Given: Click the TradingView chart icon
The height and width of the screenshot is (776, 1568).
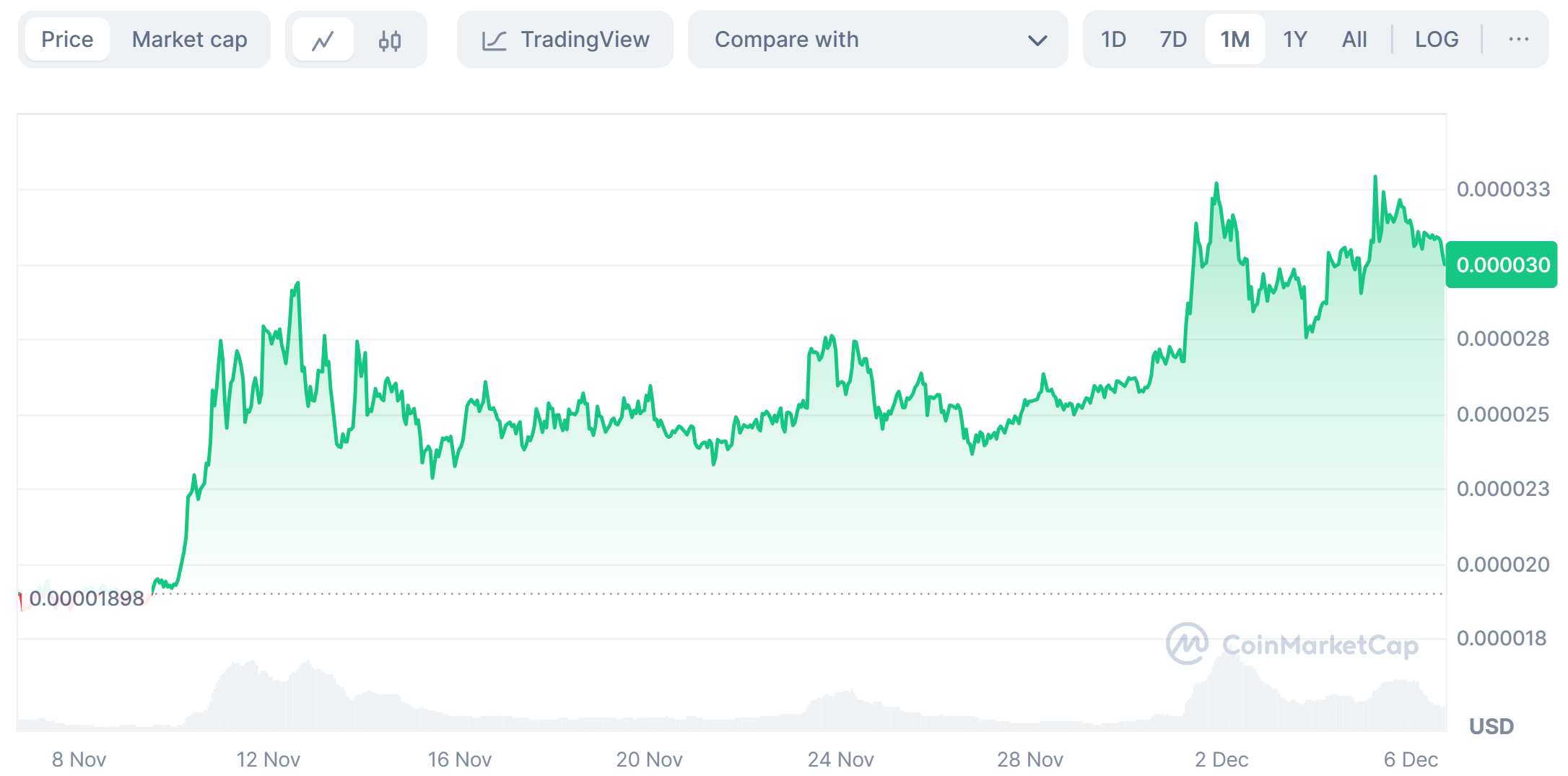Looking at the screenshot, I should (494, 40).
